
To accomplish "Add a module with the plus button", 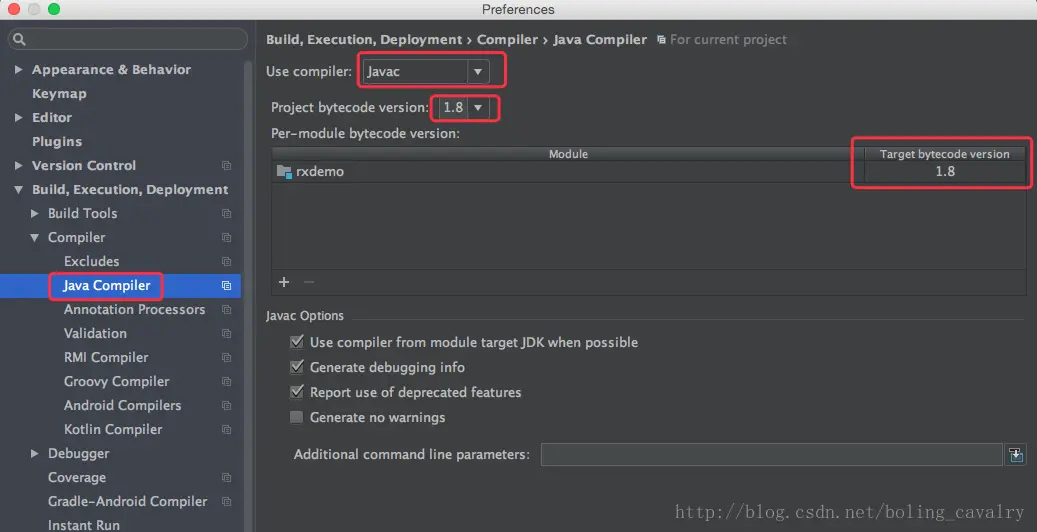I will [x=284, y=282].
